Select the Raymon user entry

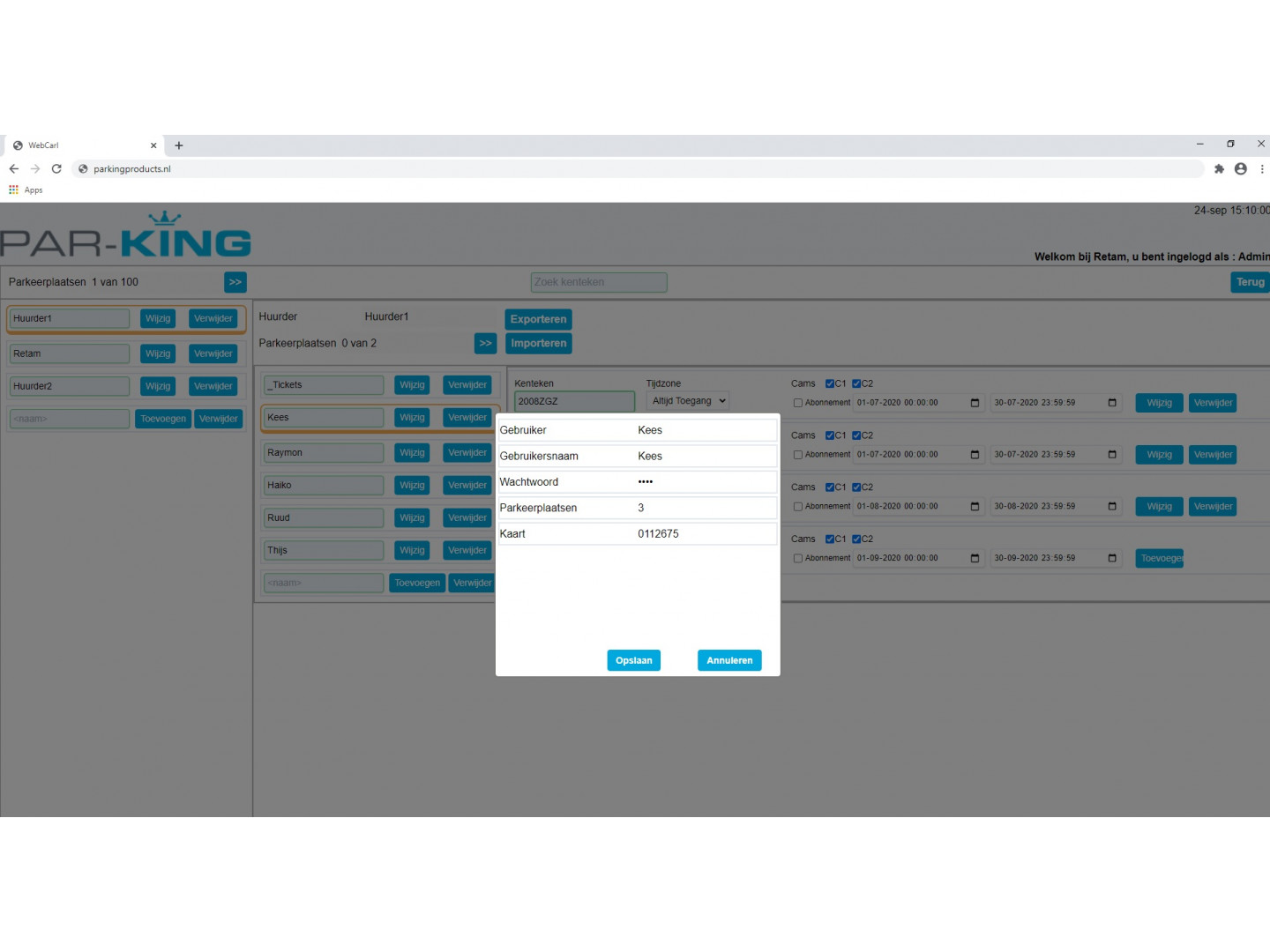323,453
